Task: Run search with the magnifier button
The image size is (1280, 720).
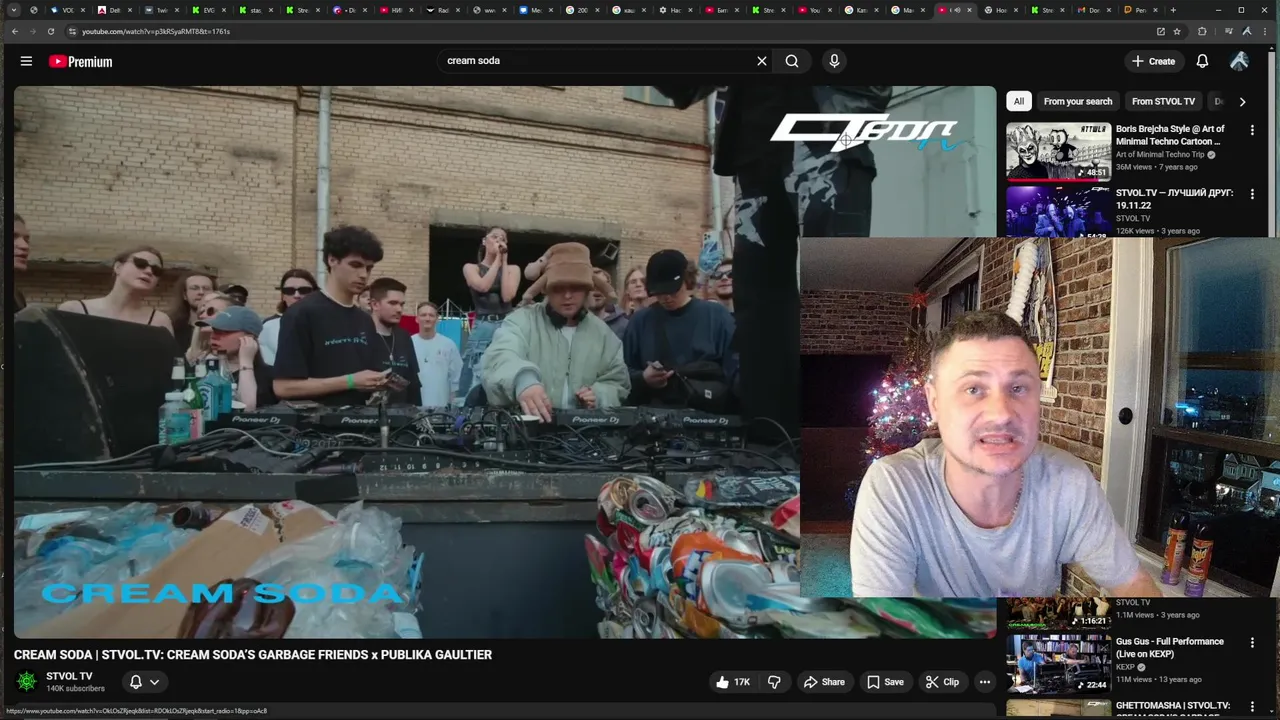Action: point(792,61)
